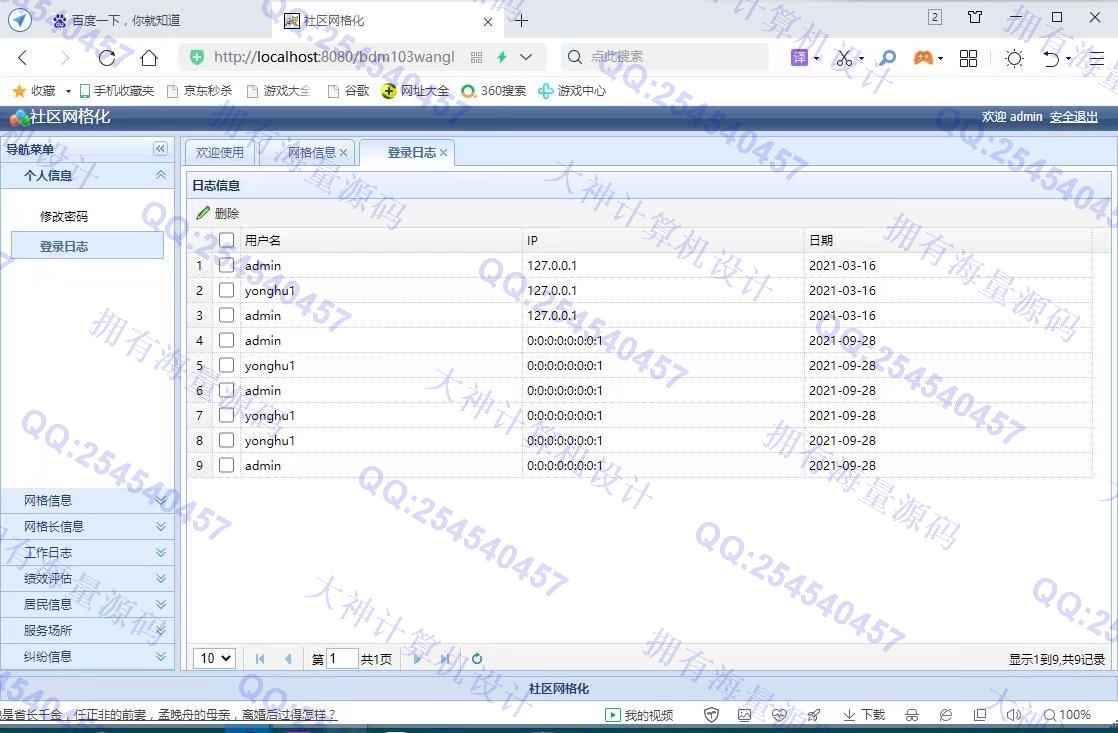Check the row 1 admin checkbox
Image resolution: width=1118 pixels, height=733 pixels.
point(226,265)
